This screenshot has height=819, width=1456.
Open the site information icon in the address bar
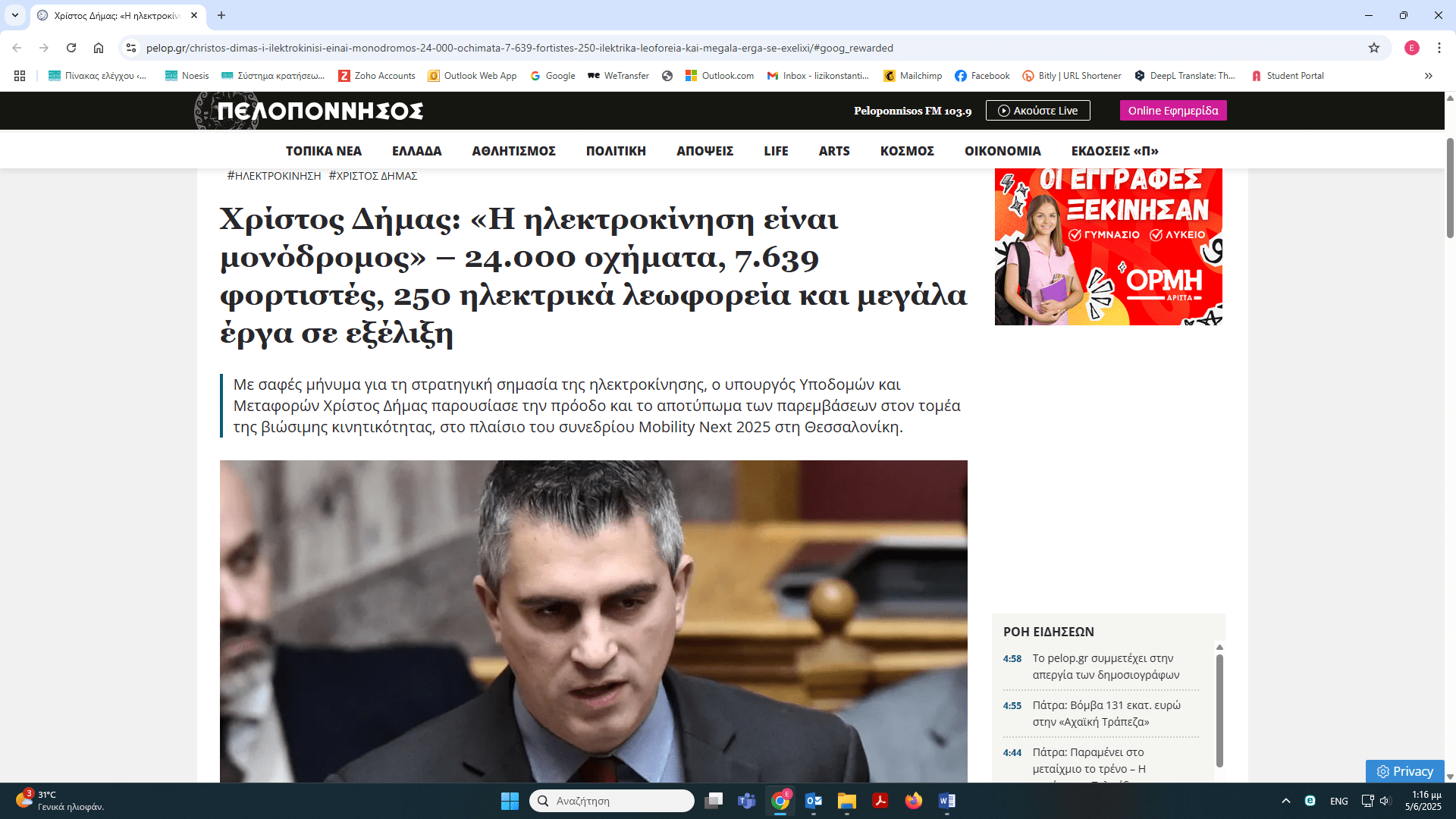click(131, 48)
